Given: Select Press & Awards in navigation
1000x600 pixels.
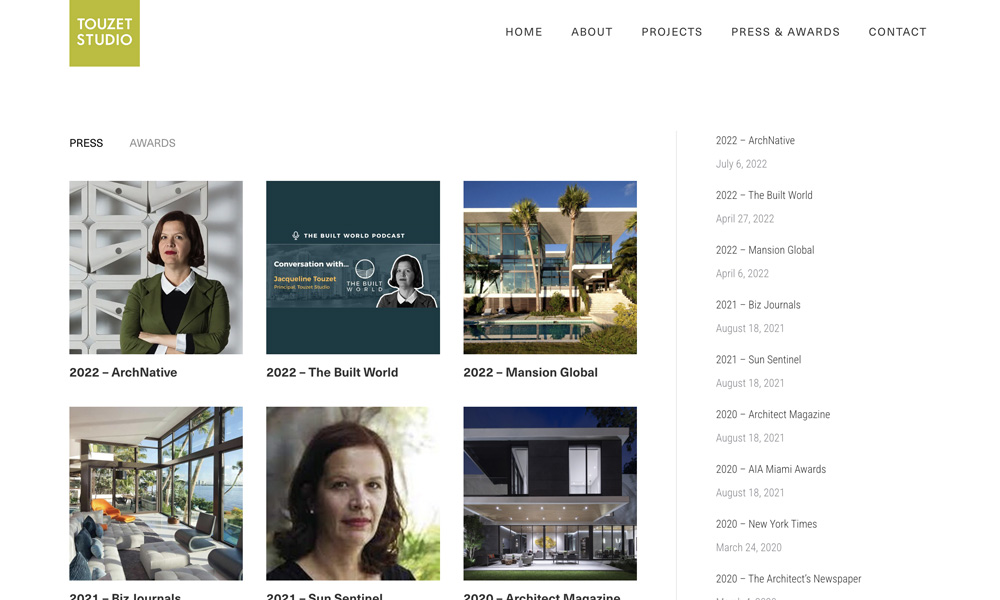Looking at the screenshot, I should [x=785, y=32].
